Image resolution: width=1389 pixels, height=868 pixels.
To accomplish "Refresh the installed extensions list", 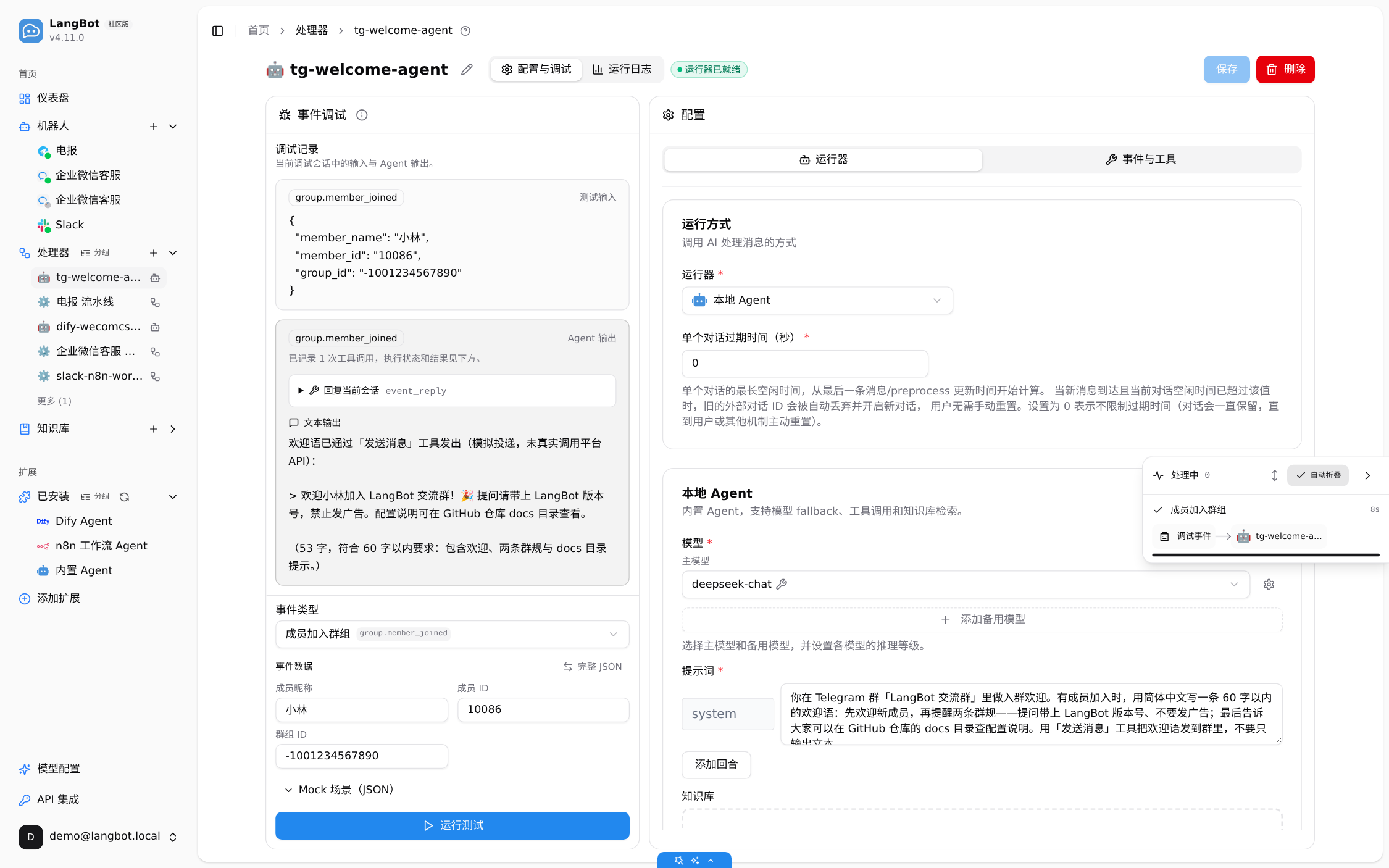I will [x=124, y=497].
